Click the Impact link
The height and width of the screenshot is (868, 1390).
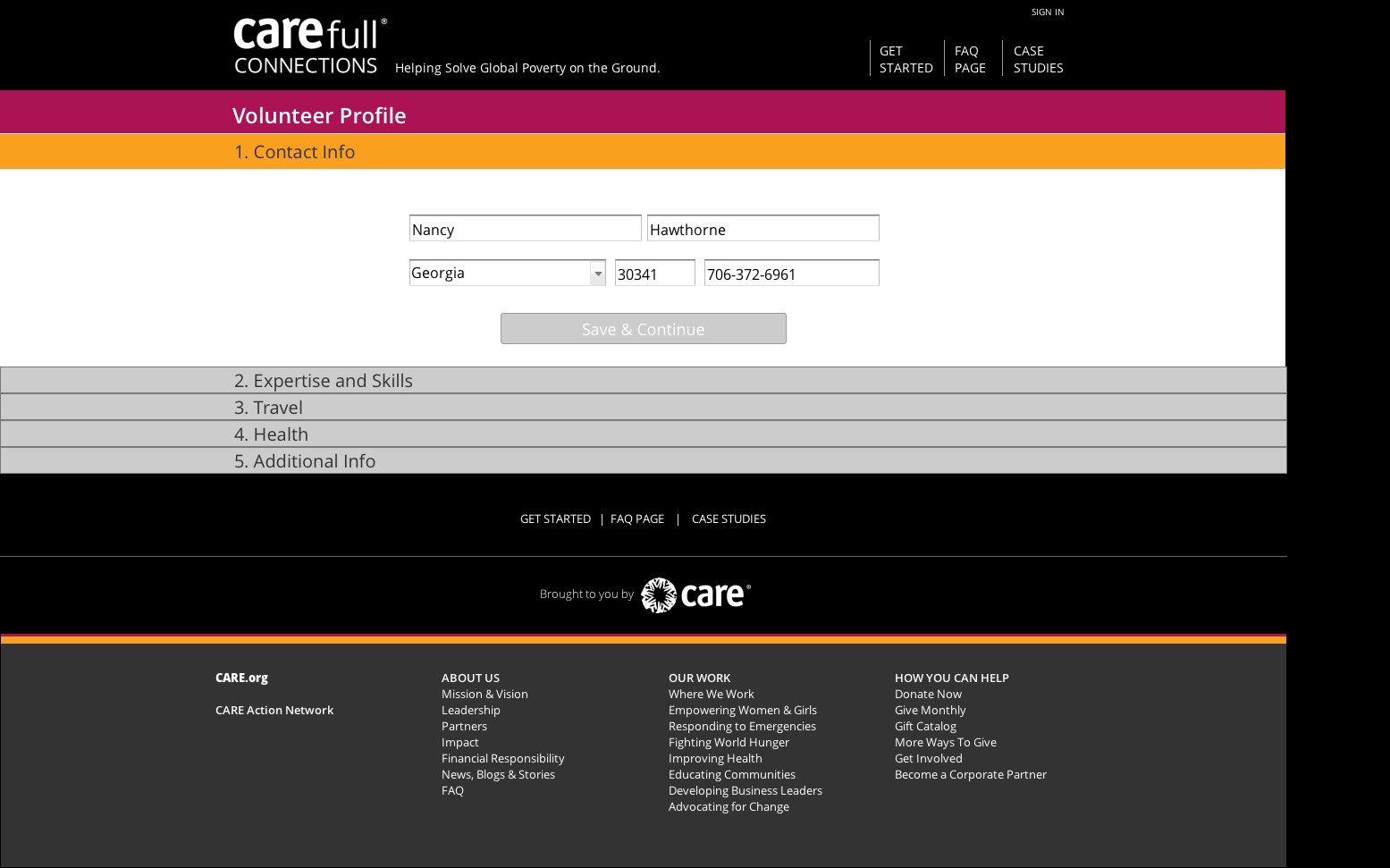[x=460, y=742]
